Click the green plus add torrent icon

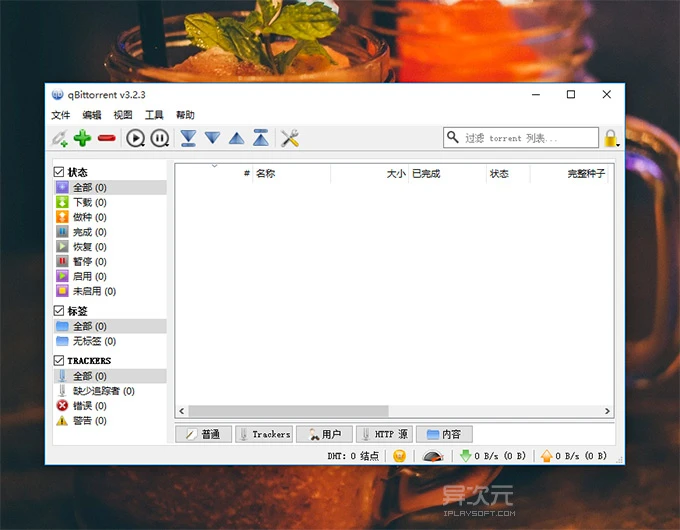[82, 138]
